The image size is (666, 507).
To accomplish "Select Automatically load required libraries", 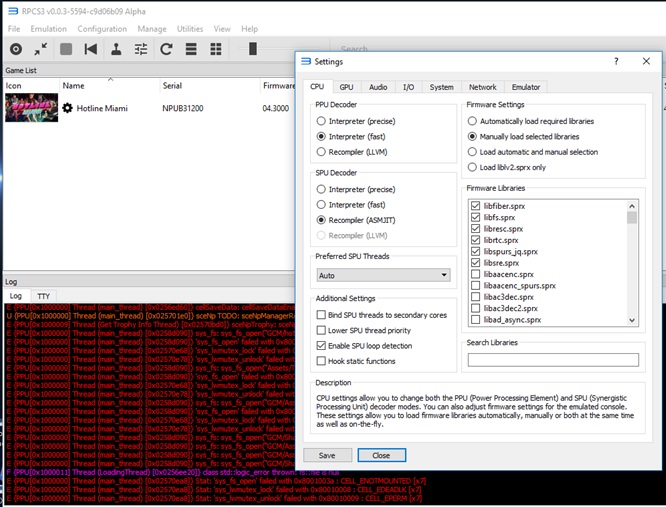I will (473, 121).
